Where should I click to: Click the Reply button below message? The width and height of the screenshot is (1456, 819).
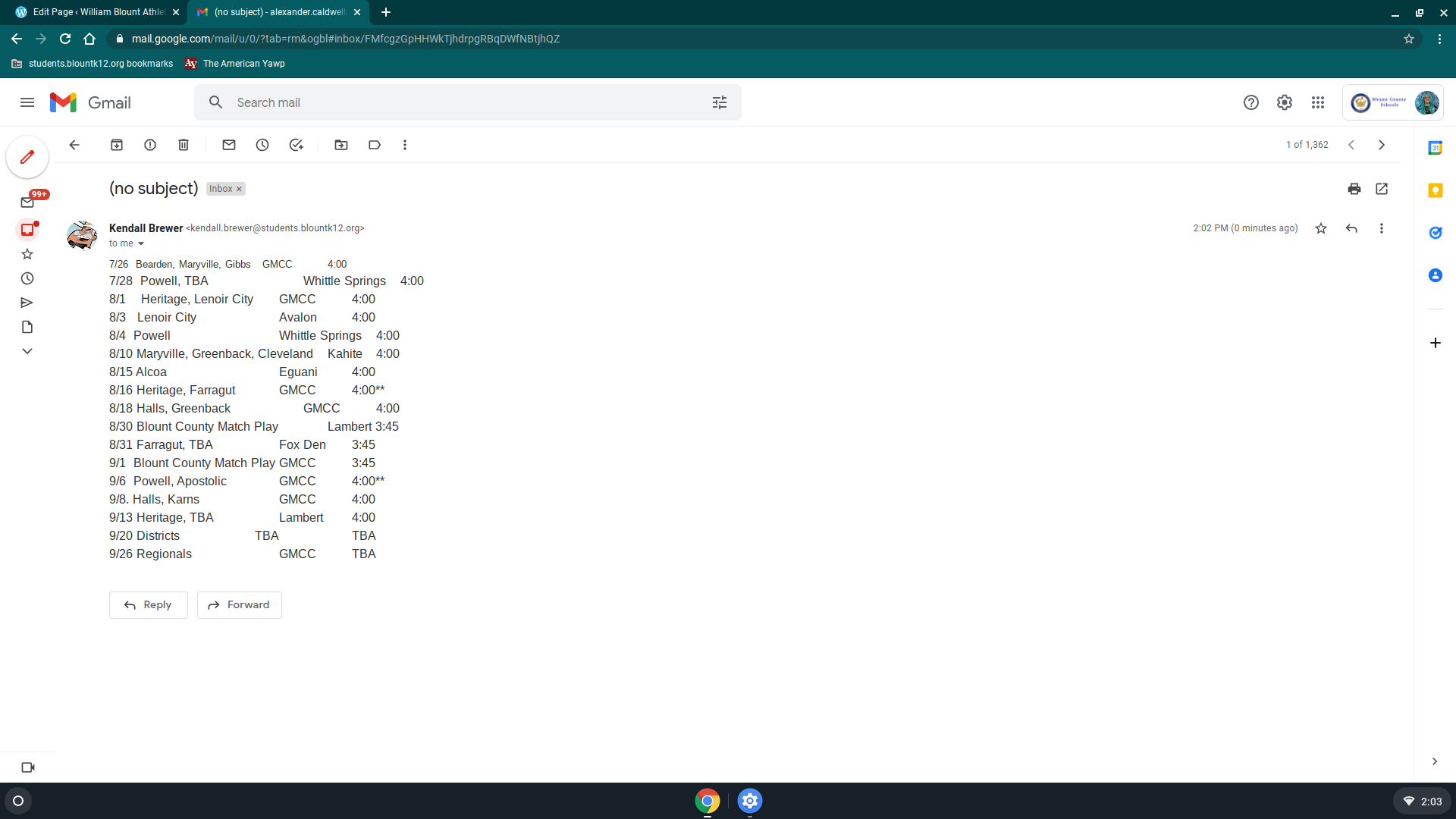(x=148, y=605)
